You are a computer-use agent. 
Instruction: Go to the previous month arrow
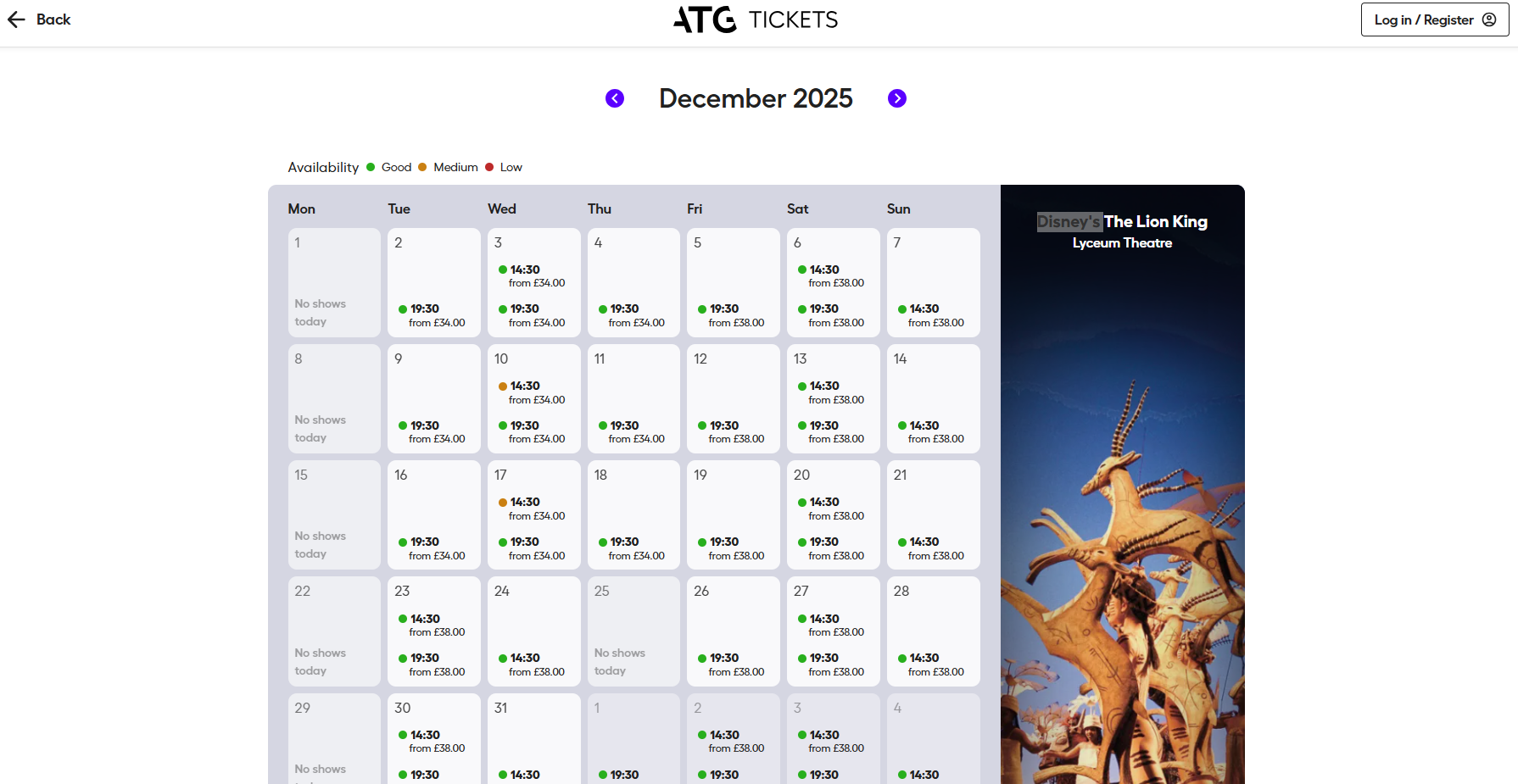click(x=615, y=98)
